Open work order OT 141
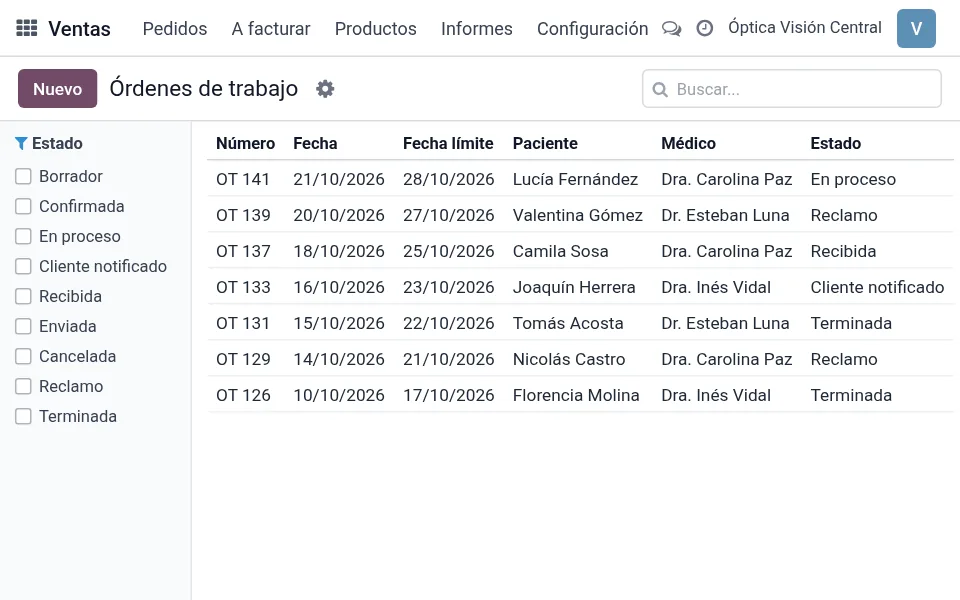This screenshot has width=960, height=600. coord(243,179)
